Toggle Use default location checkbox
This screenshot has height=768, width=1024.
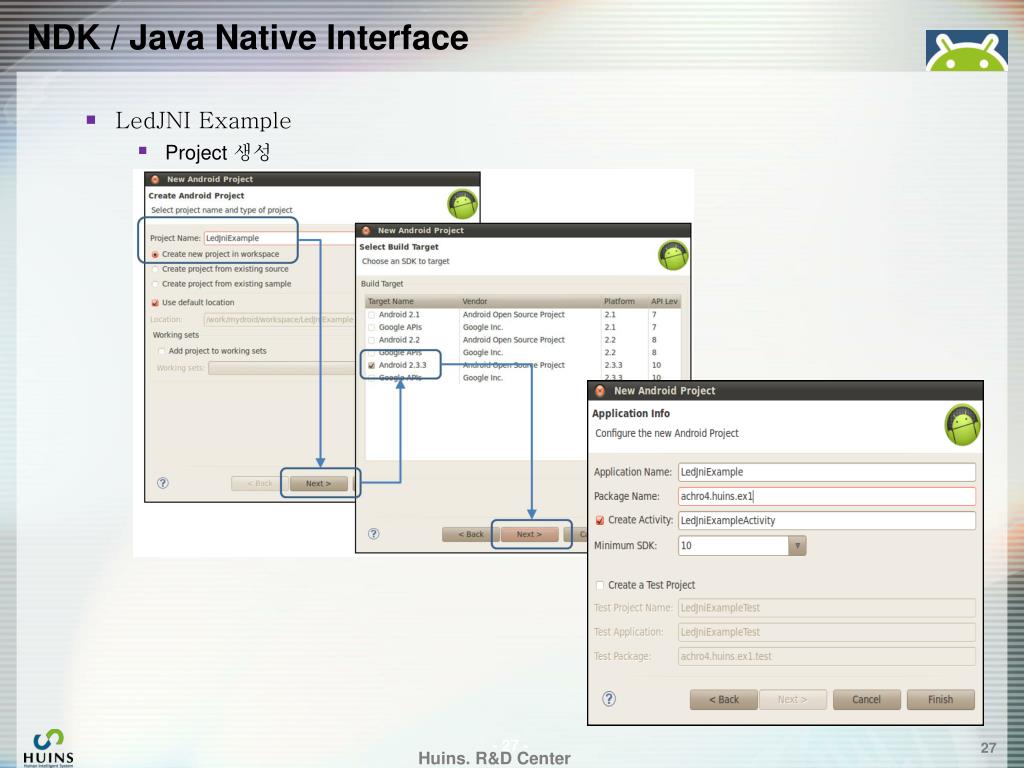[x=155, y=302]
